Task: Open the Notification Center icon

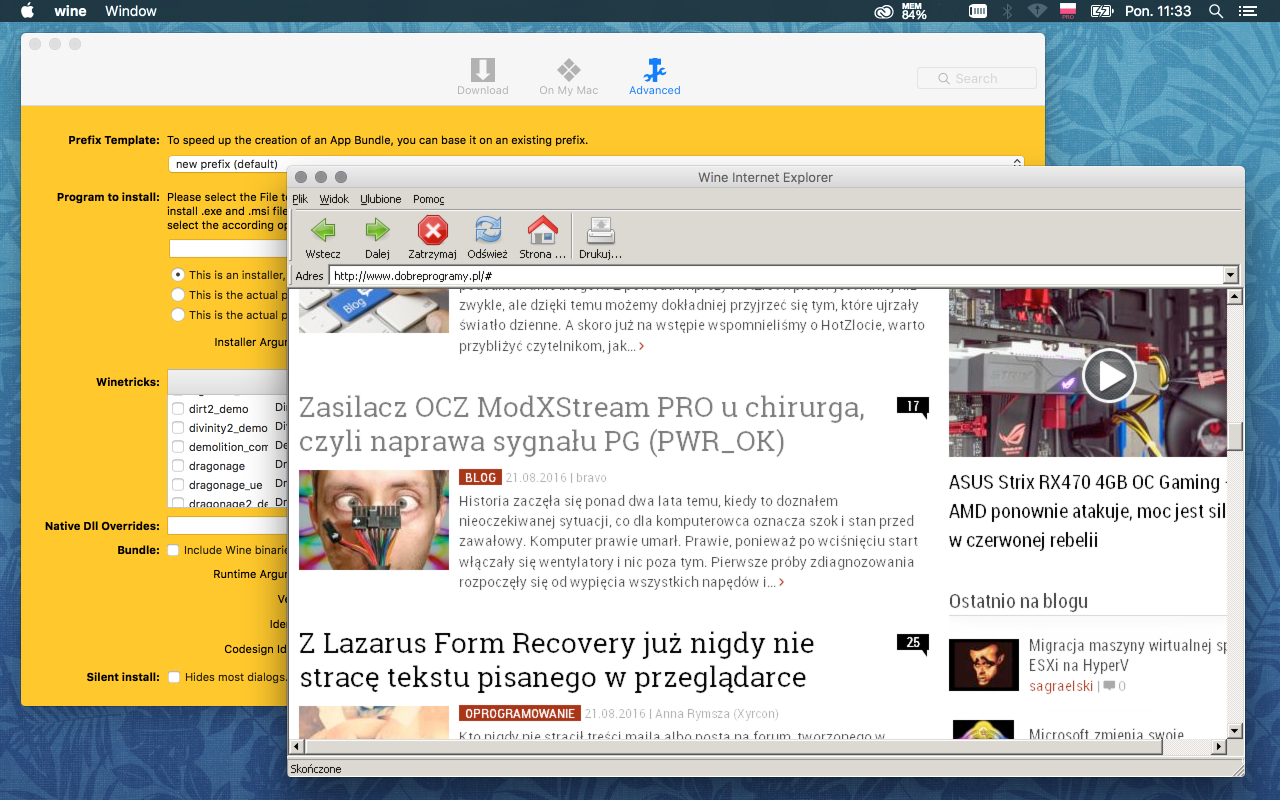Action: click(1247, 11)
